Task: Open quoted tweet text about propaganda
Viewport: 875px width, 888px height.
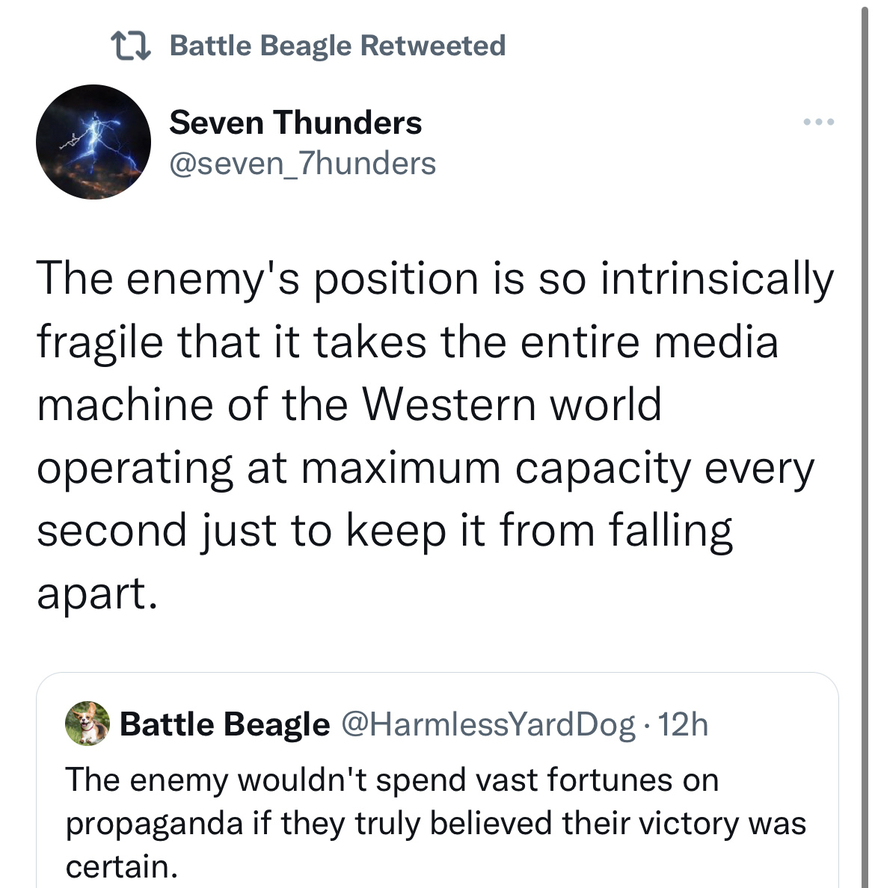Action: click(x=435, y=823)
